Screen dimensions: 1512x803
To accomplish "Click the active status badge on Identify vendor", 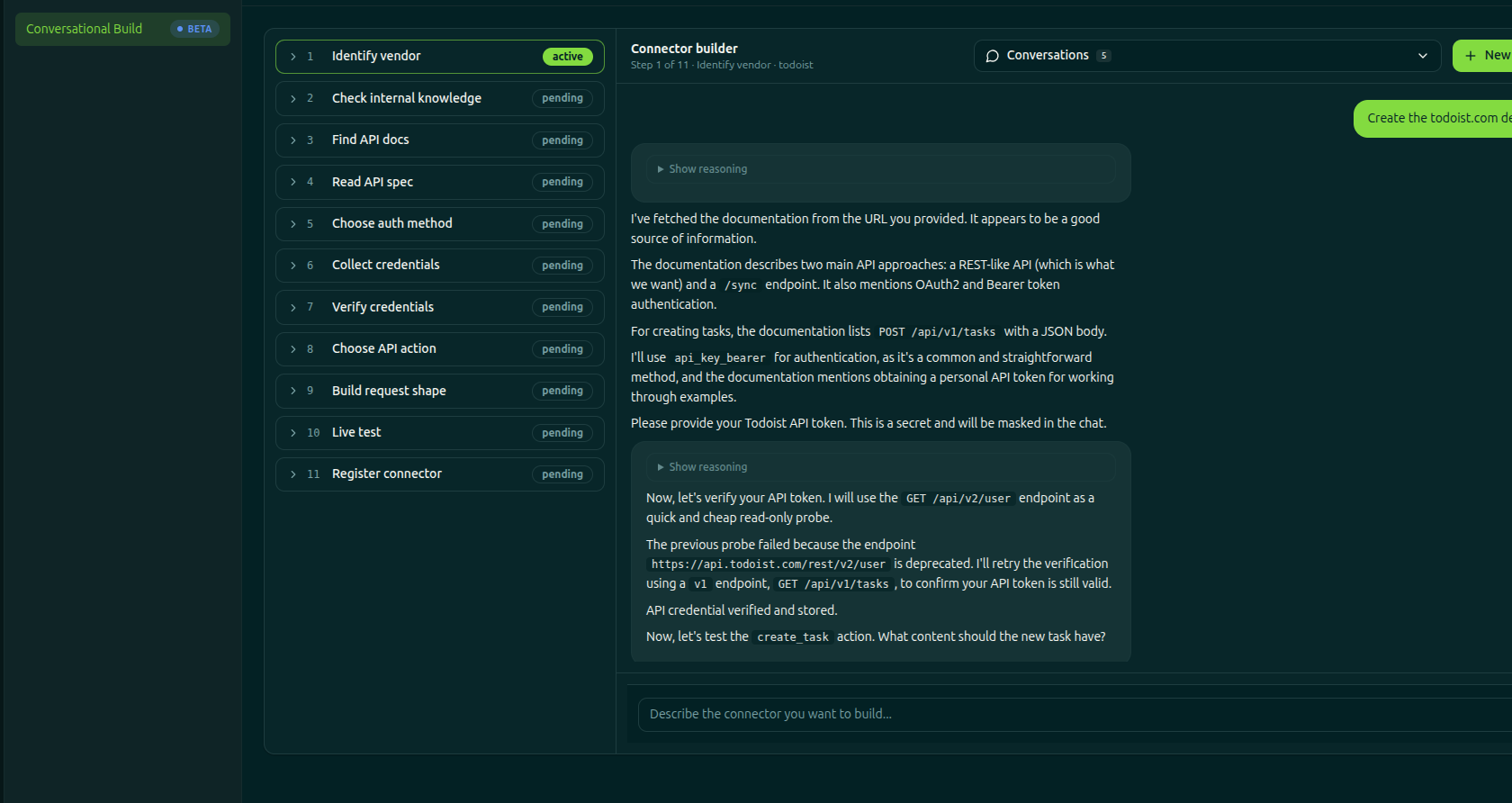I will (x=568, y=57).
